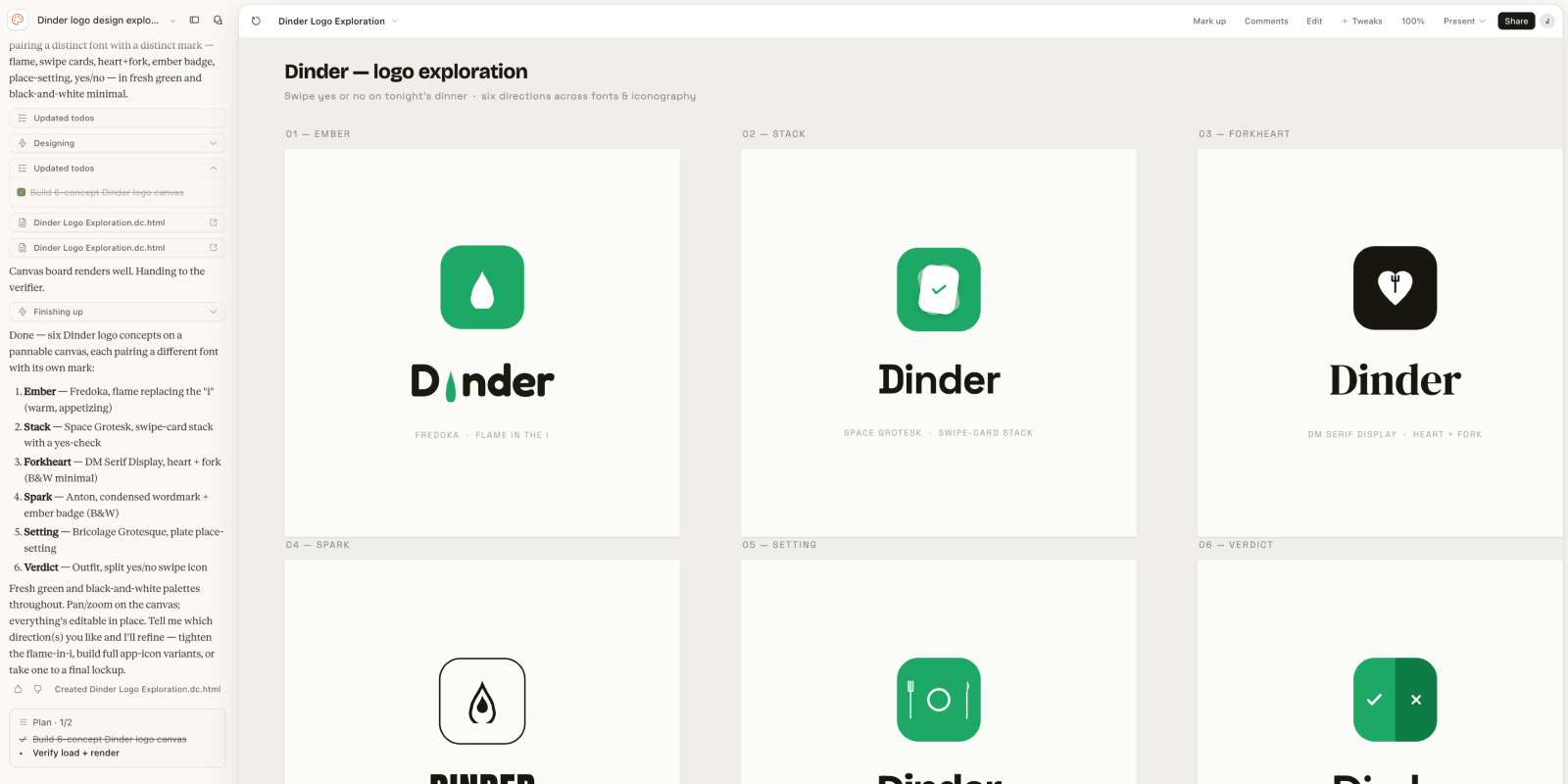Select the 03 — FORKHEART artboard label

(1244, 134)
